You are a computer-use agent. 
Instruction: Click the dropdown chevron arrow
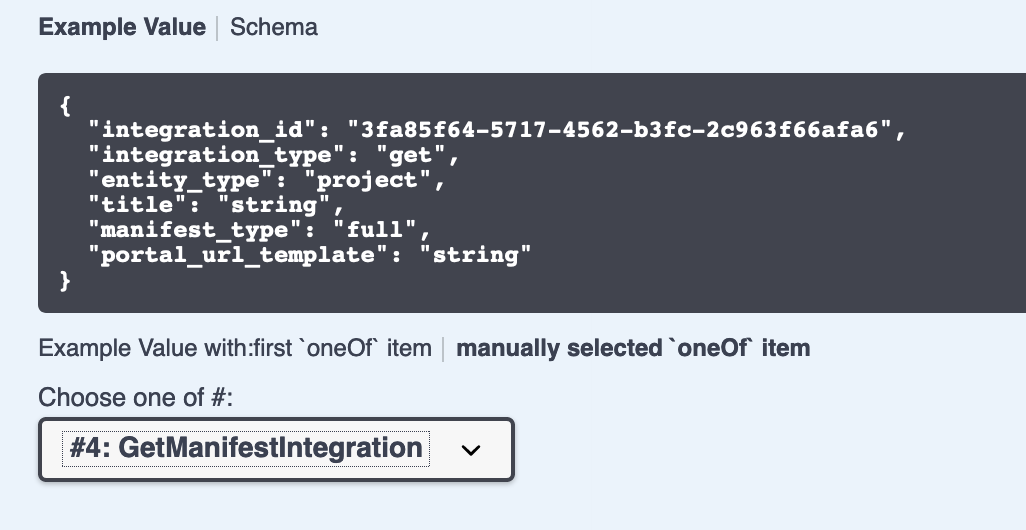470,450
